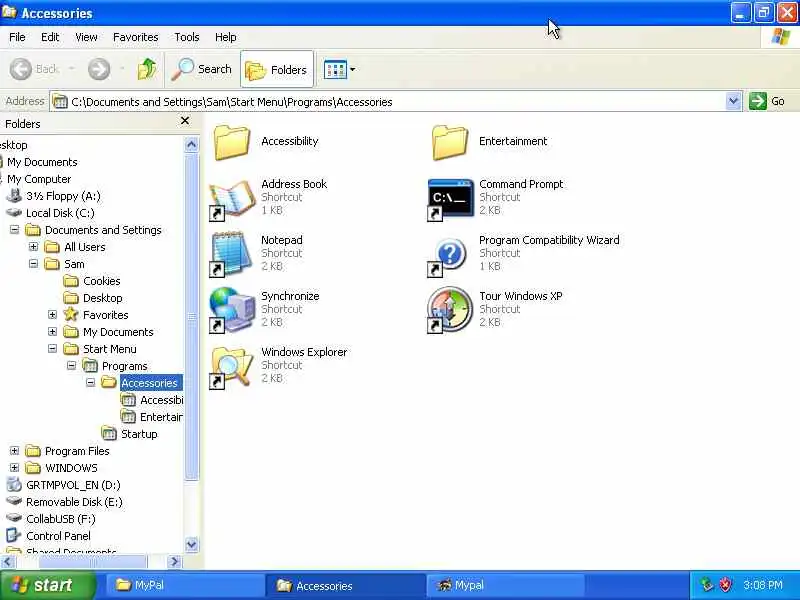The height and width of the screenshot is (600, 800).
Task: Click the security shield tray icon
Action: tap(726, 585)
